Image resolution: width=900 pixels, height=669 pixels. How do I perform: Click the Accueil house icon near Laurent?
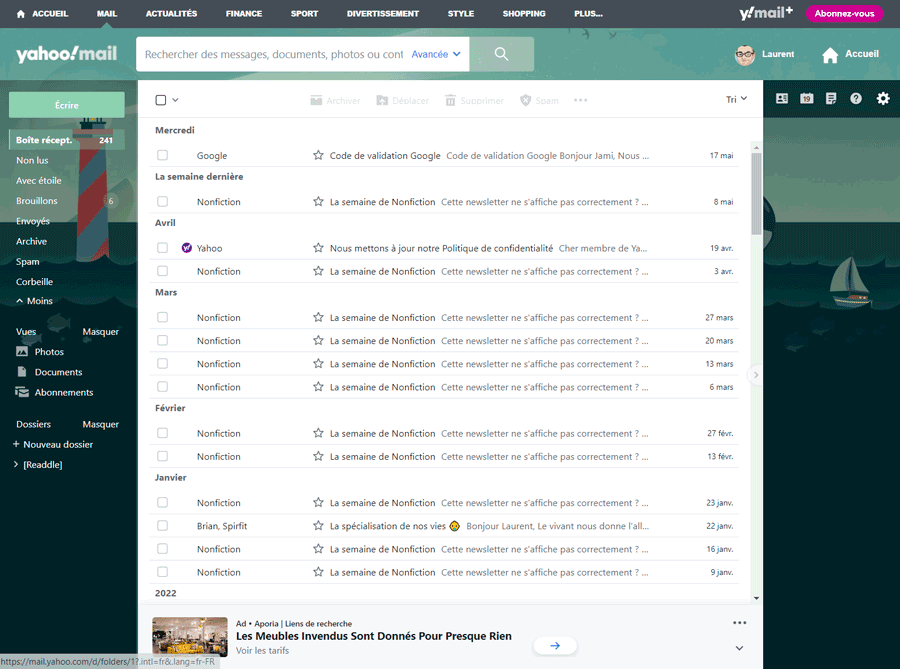(x=830, y=55)
